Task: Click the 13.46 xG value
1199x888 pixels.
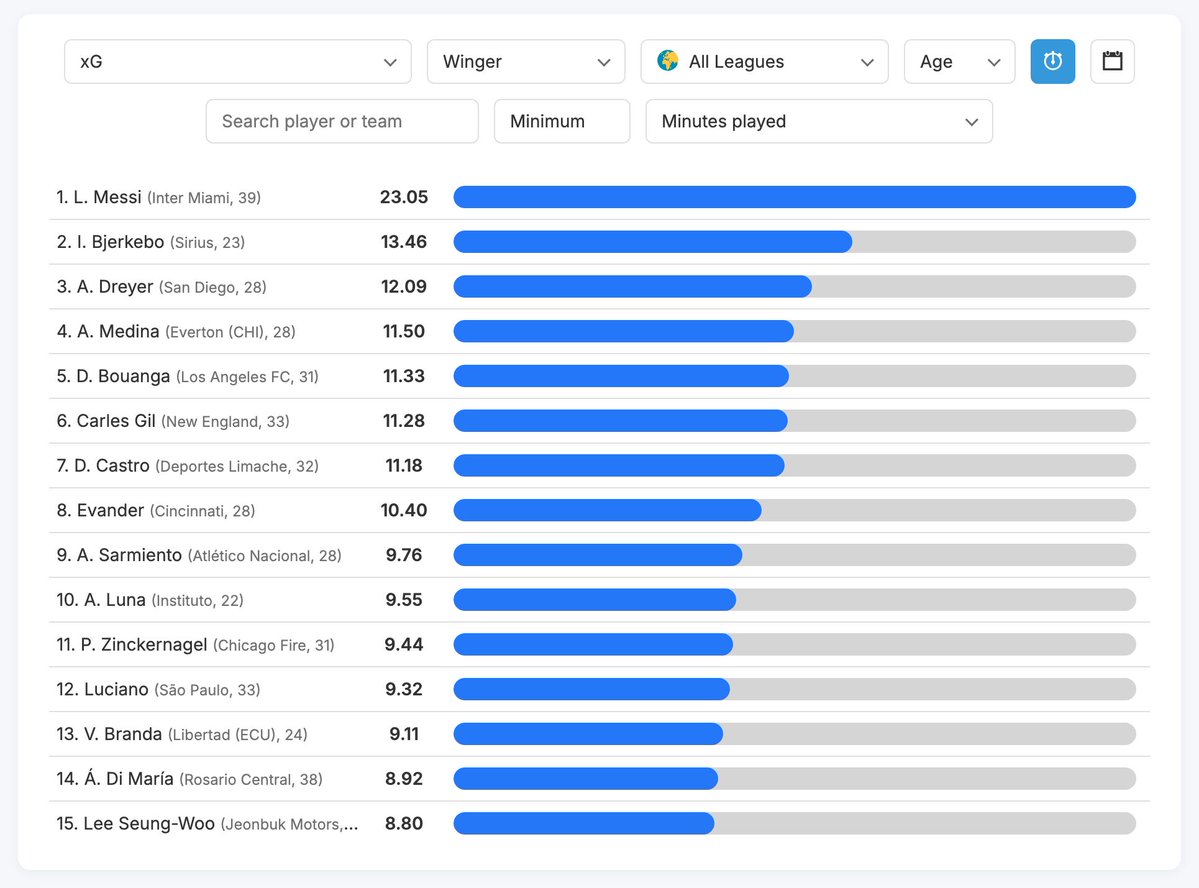Action: (x=404, y=242)
